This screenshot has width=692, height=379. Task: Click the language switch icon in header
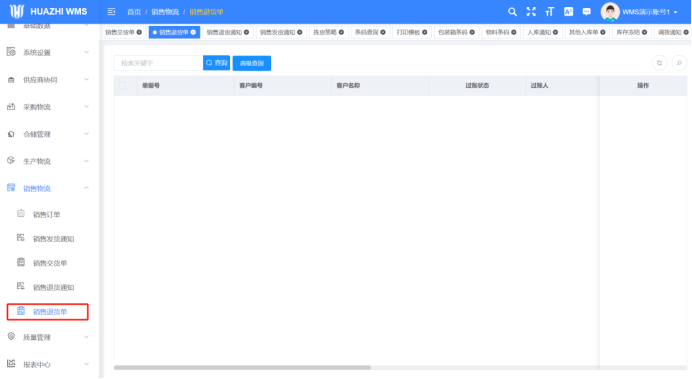pyautogui.click(x=568, y=12)
